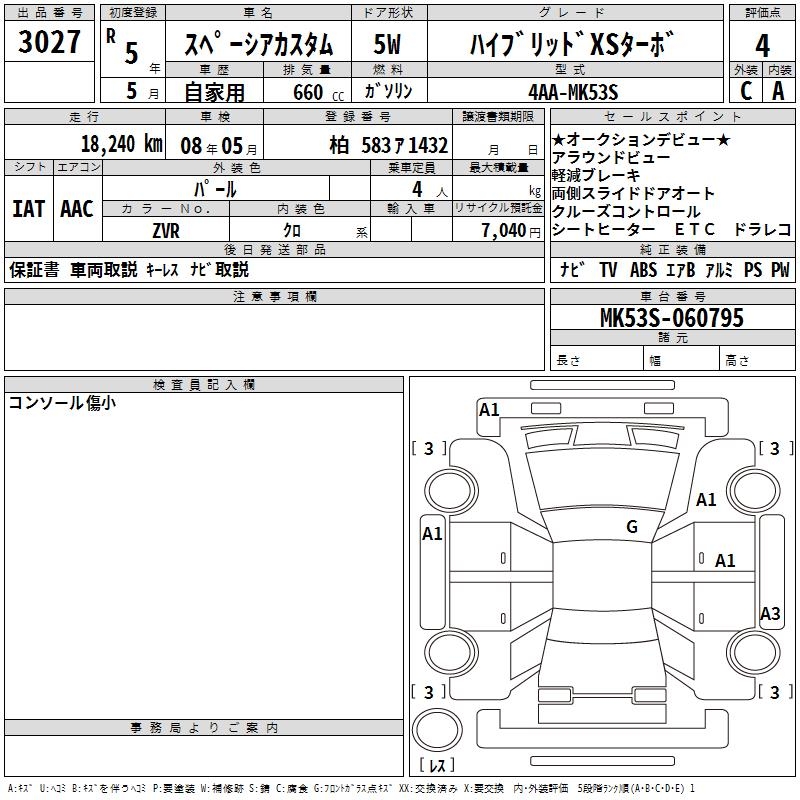
Task: Click the 事務局よりご案内 header
Action: pos(204,728)
